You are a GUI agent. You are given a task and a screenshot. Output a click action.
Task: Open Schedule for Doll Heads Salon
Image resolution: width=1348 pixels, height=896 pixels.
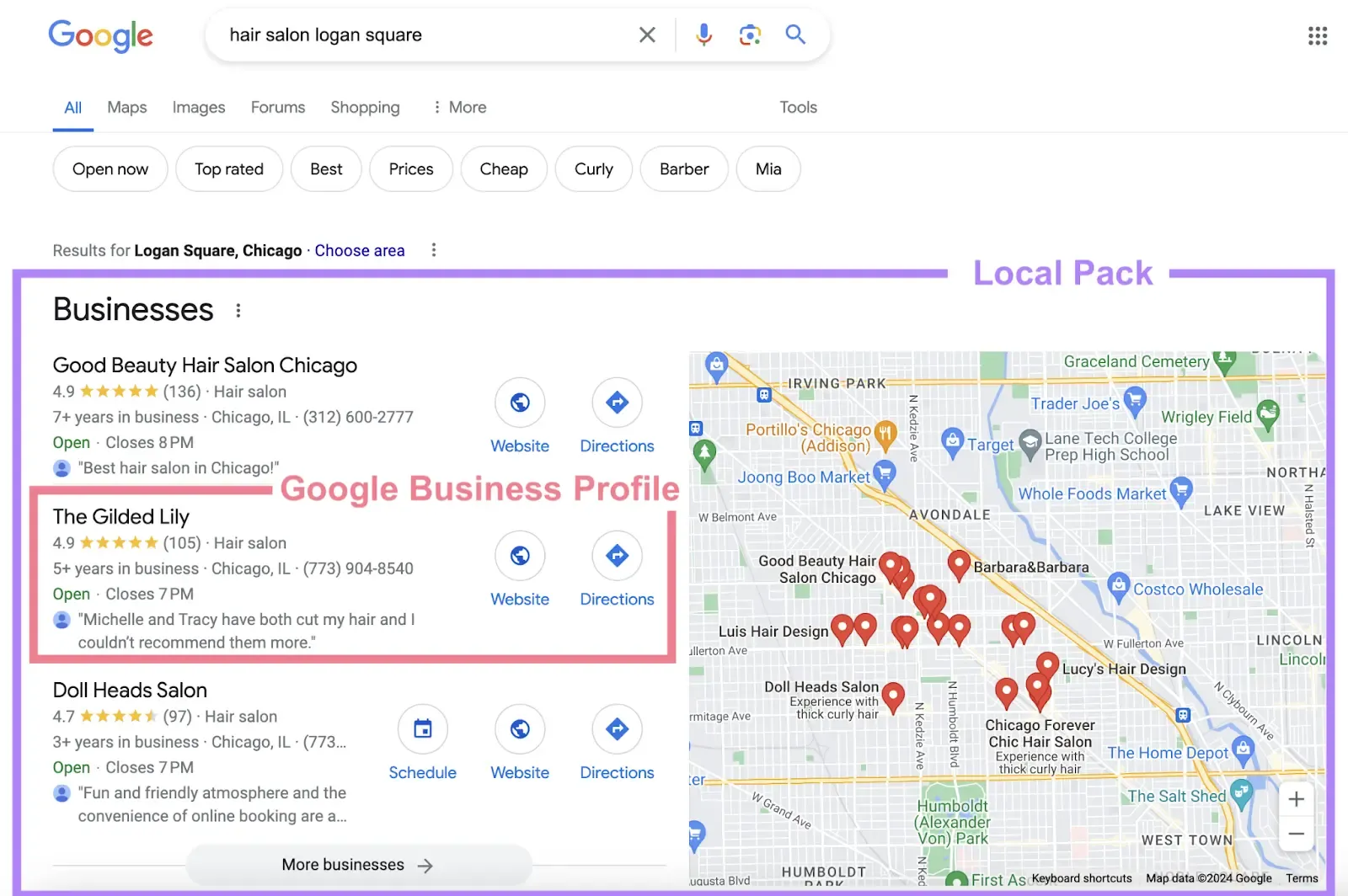pos(422,729)
